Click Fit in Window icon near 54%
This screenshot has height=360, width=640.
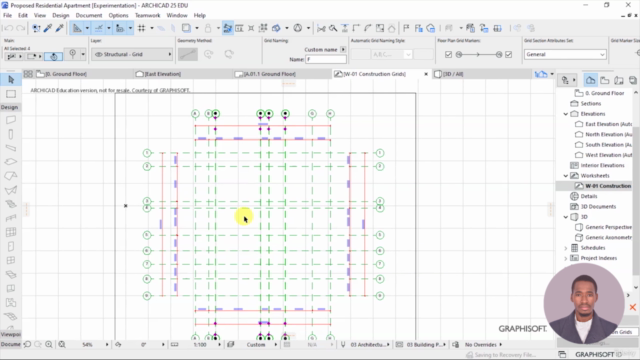[x=62, y=344]
